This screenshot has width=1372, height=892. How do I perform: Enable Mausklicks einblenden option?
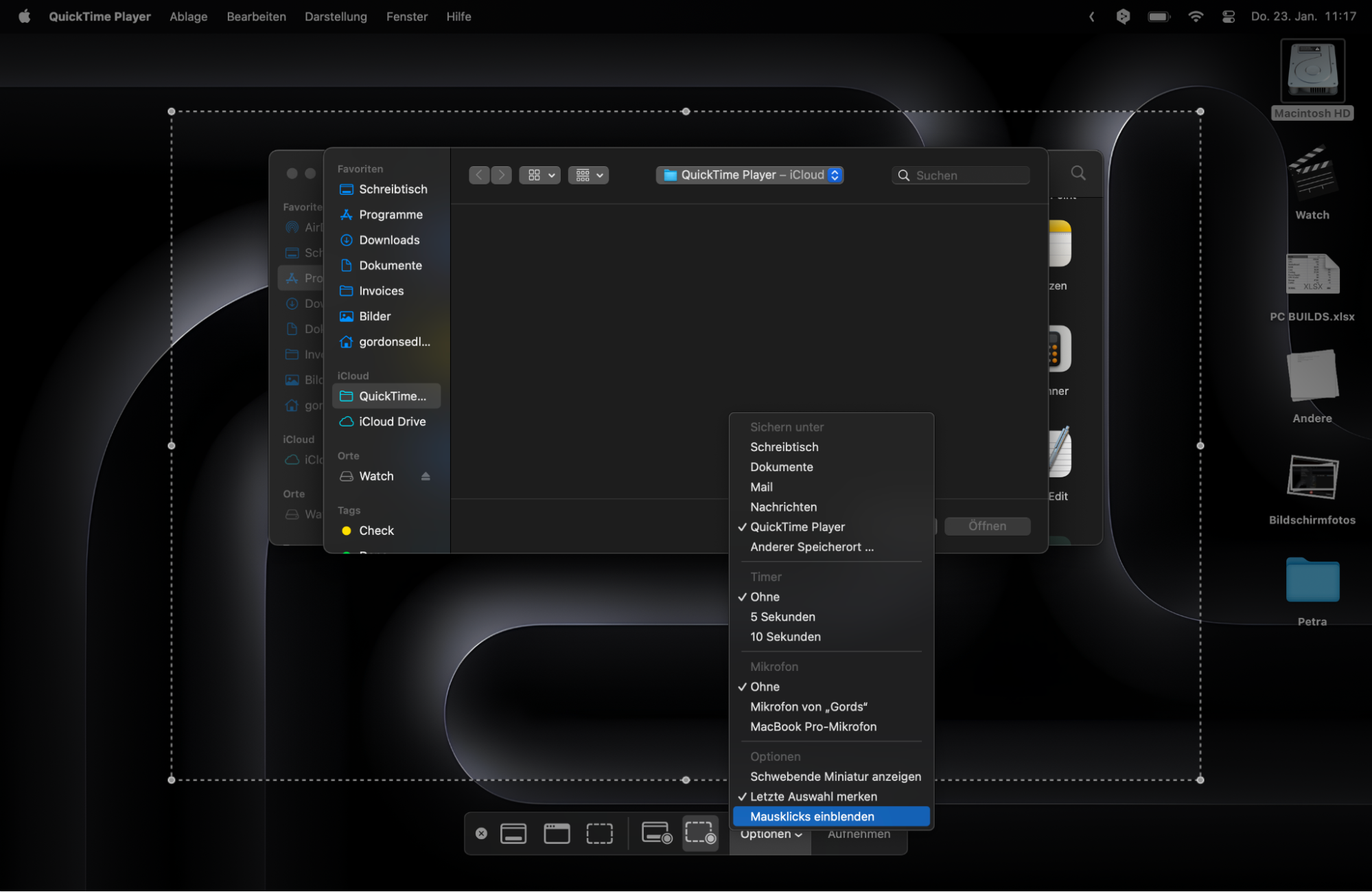[x=831, y=816]
